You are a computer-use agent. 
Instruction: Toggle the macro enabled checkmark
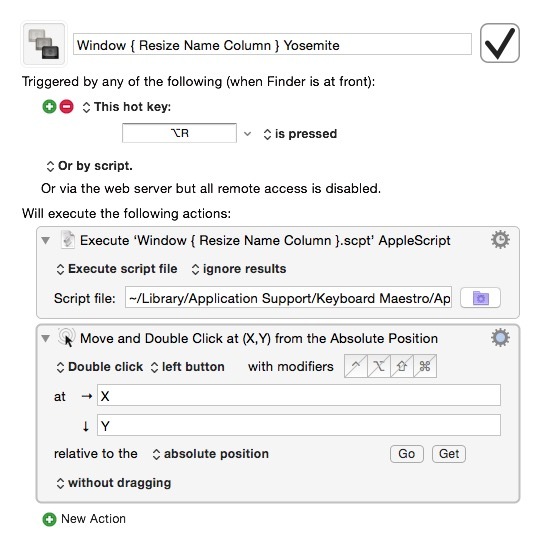coord(499,43)
